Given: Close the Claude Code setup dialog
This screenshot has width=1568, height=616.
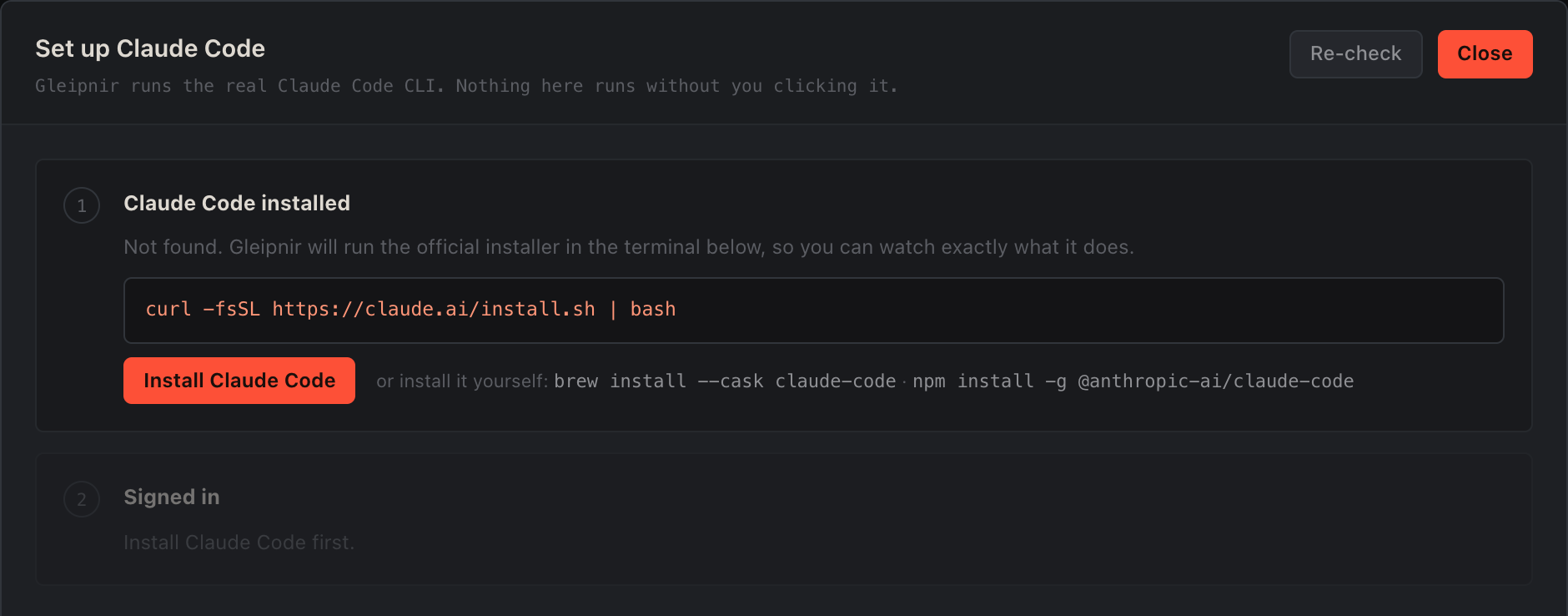Looking at the screenshot, I should [1485, 54].
